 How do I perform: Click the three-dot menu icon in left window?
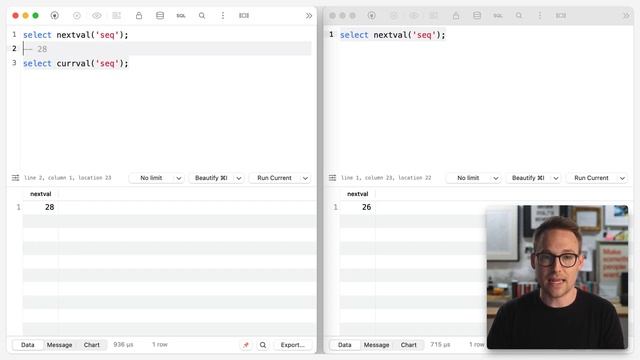[x=222, y=16]
